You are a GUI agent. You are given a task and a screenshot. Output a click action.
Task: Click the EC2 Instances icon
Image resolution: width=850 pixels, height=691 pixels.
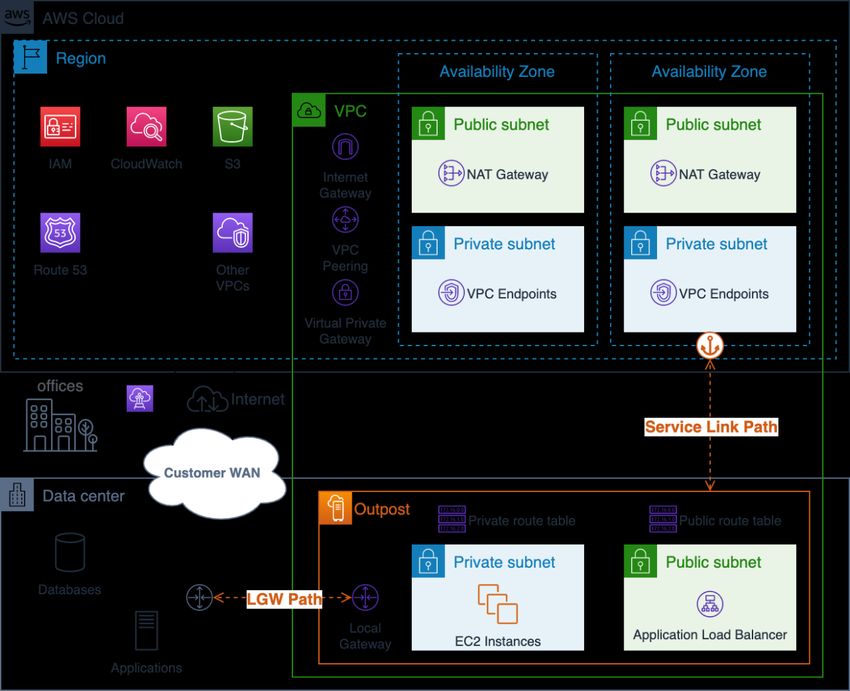[x=498, y=604]
